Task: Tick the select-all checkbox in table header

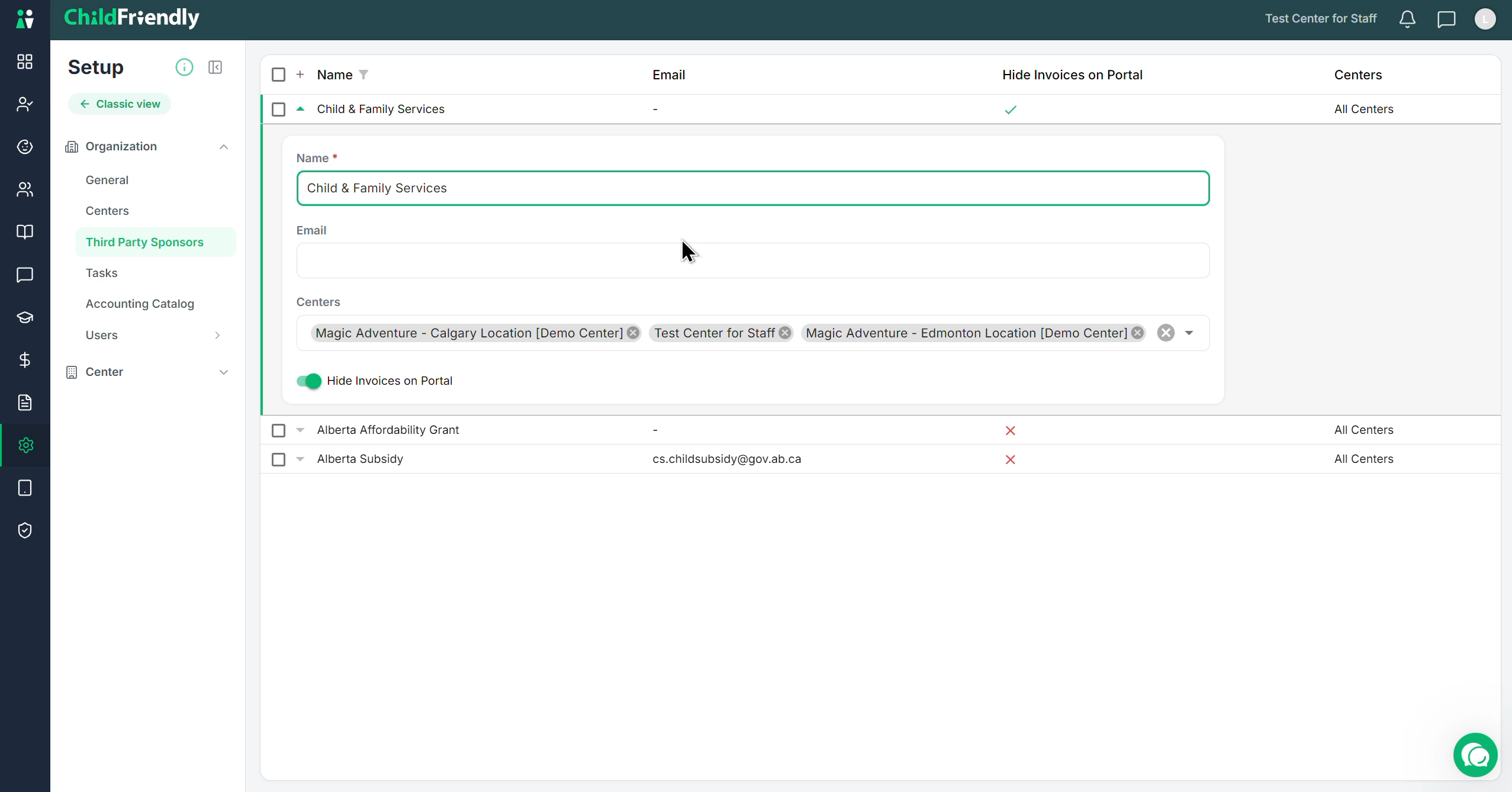Action: (x=278, y=75)
